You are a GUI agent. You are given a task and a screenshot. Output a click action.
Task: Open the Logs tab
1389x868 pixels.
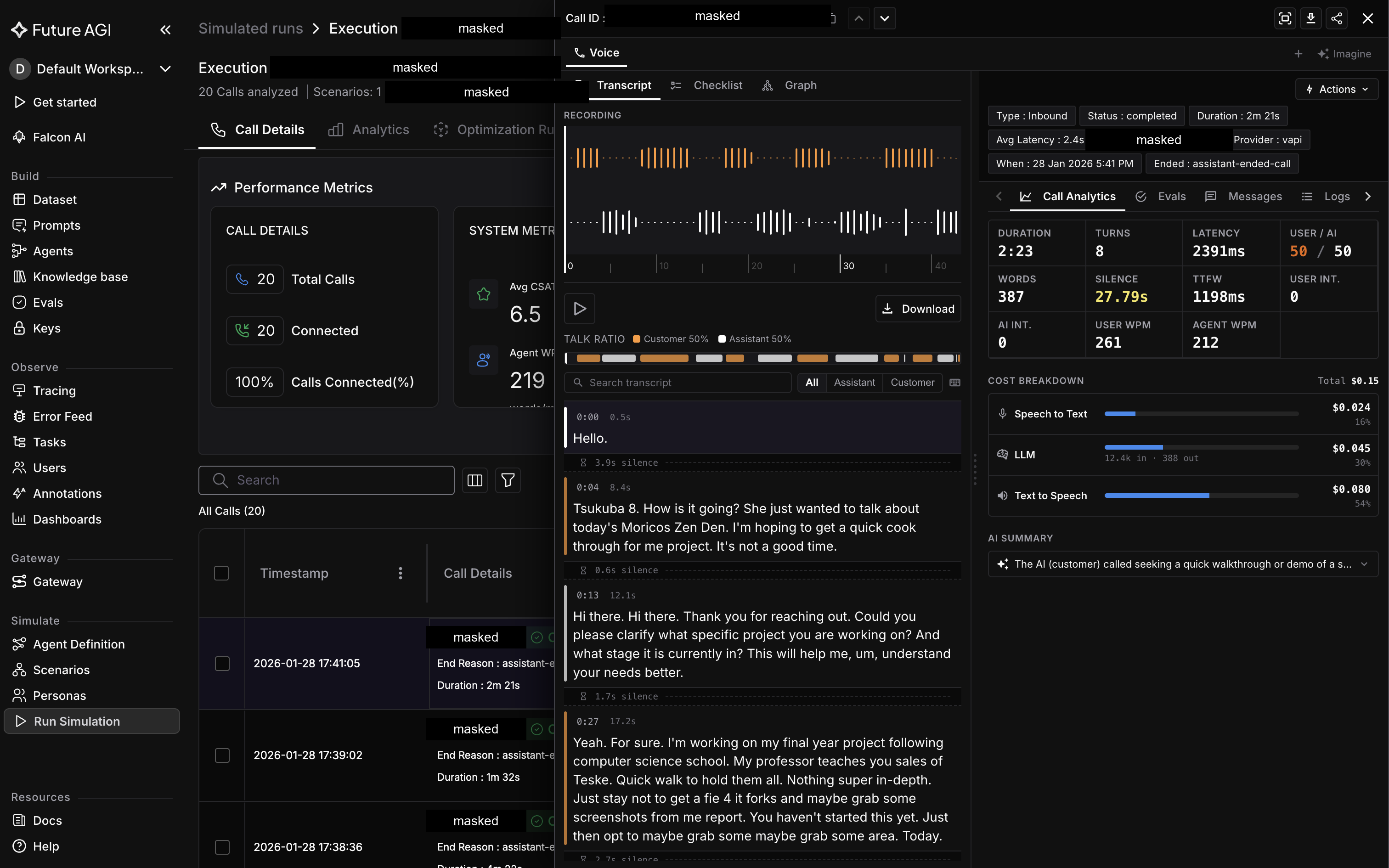(1326, 197)
